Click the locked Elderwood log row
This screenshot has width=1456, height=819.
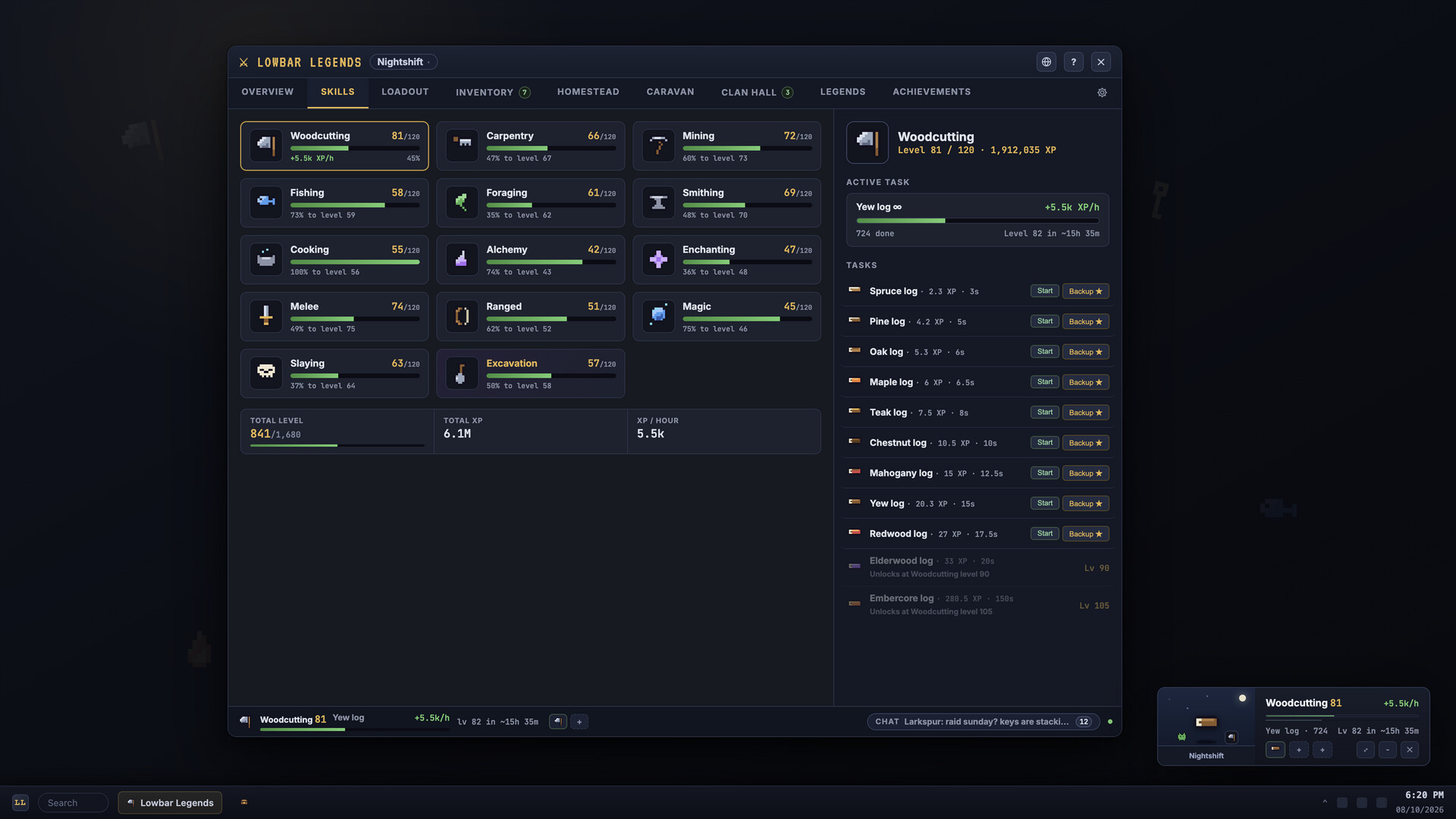click(977, 567)
